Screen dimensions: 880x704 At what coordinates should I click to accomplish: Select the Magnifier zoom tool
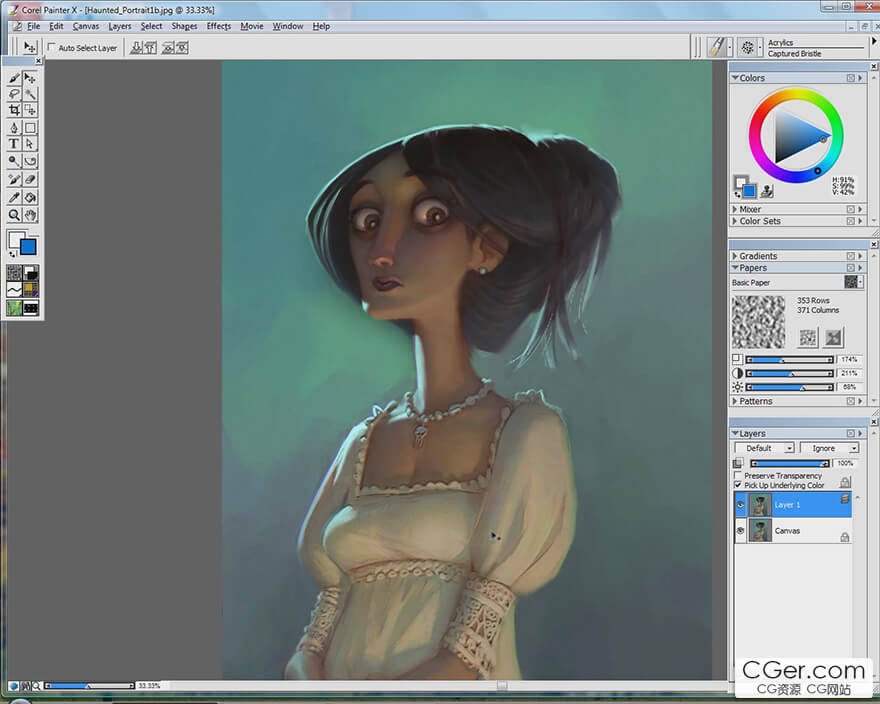click(x=14, y=215)
